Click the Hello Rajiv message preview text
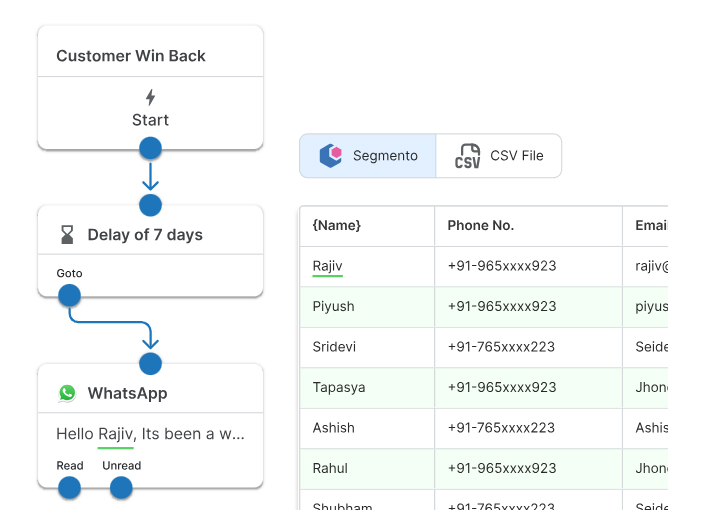This screenshot has height=520, width=702. click(150, 434)
